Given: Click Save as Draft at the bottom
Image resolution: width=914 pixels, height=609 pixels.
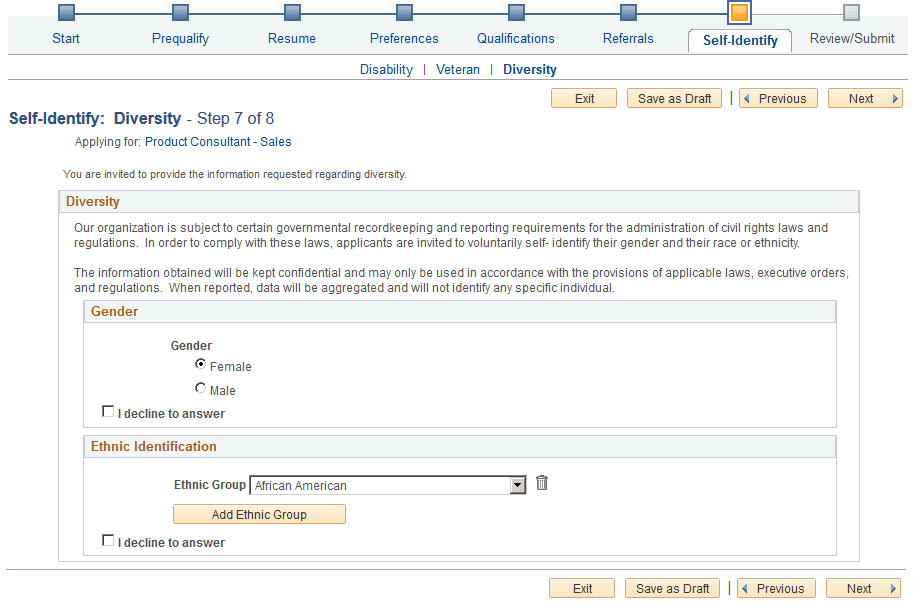Looking at the screenshot, I should coord(672,588).
